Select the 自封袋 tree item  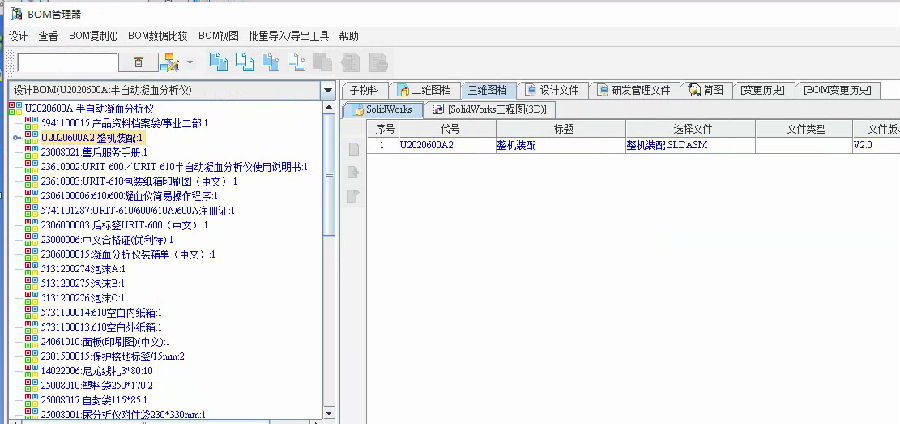tap(94, 399)
